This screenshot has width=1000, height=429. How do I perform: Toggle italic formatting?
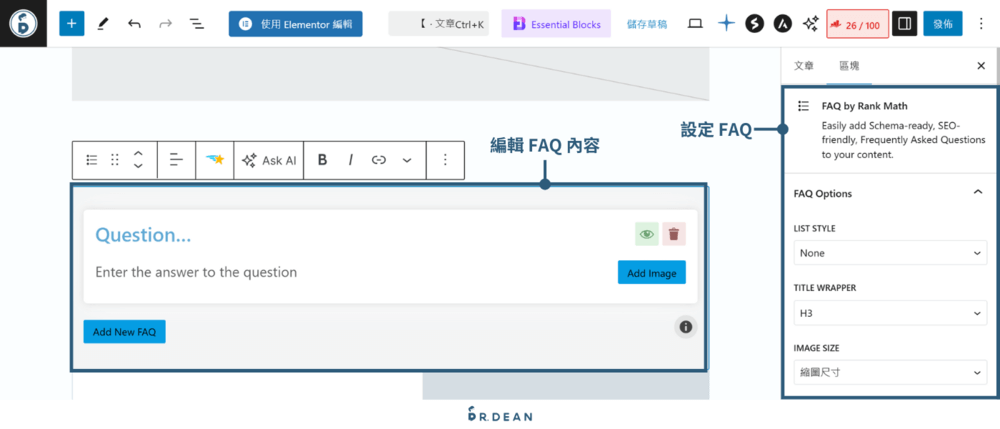coord(350,160)
